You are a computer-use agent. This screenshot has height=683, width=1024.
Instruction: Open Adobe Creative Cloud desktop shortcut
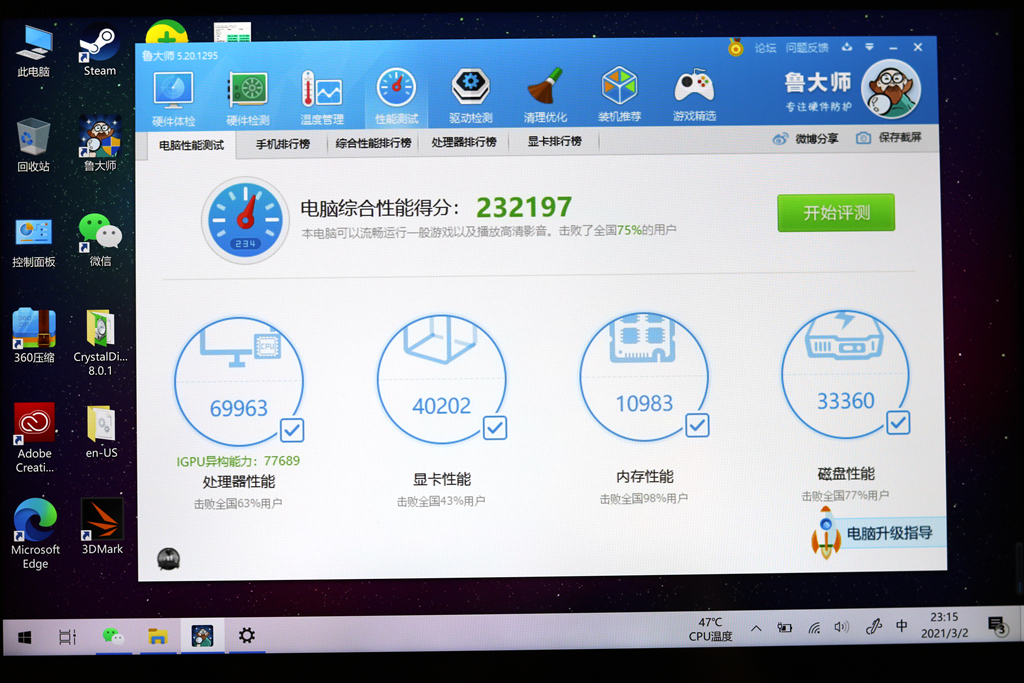[x=35, y=437]
